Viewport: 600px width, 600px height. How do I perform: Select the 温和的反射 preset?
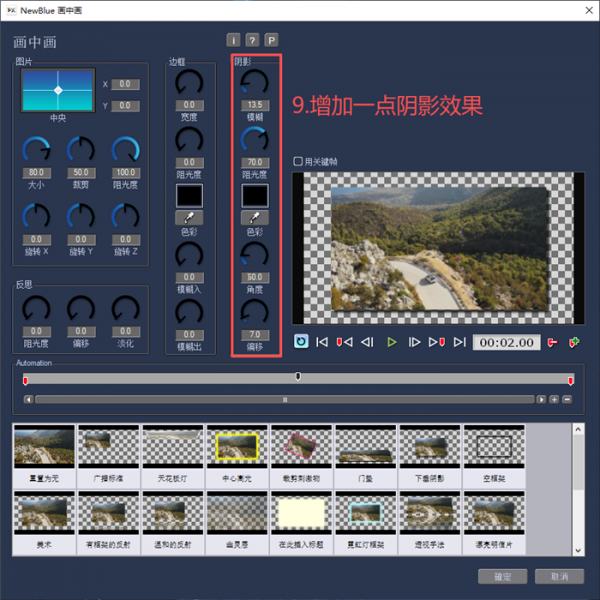(x=173, y=522)
